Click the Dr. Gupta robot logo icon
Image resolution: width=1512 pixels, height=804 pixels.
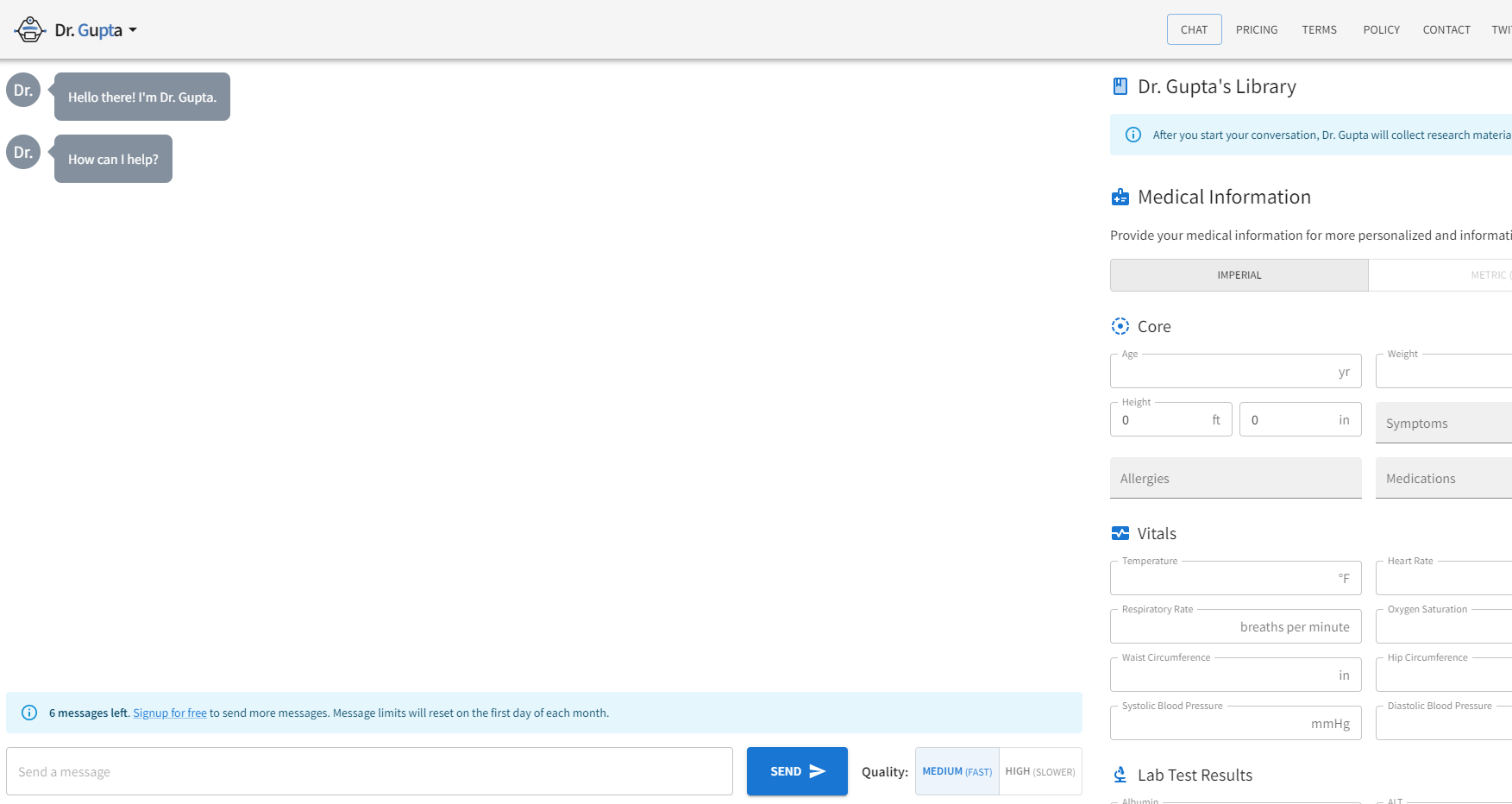coord(30,30)
